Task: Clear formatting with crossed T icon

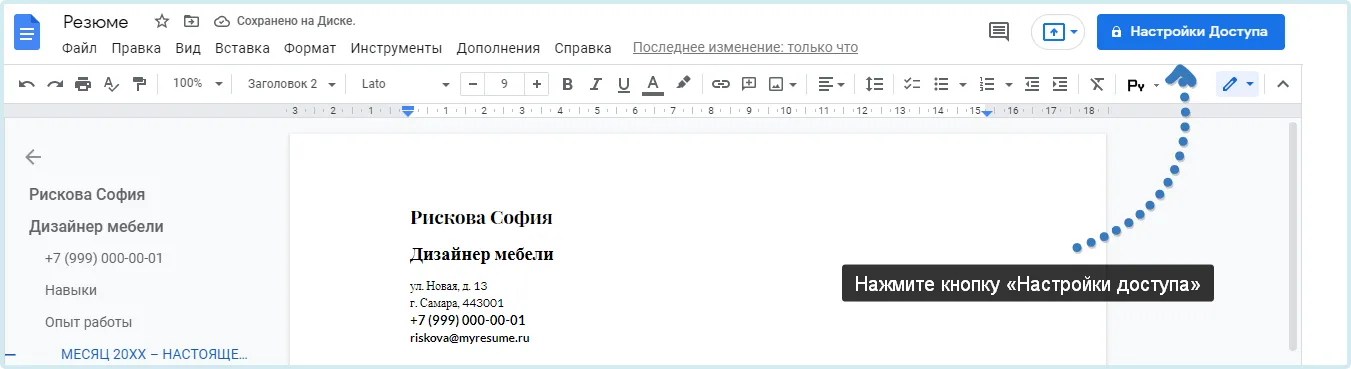Action: 1097,84
